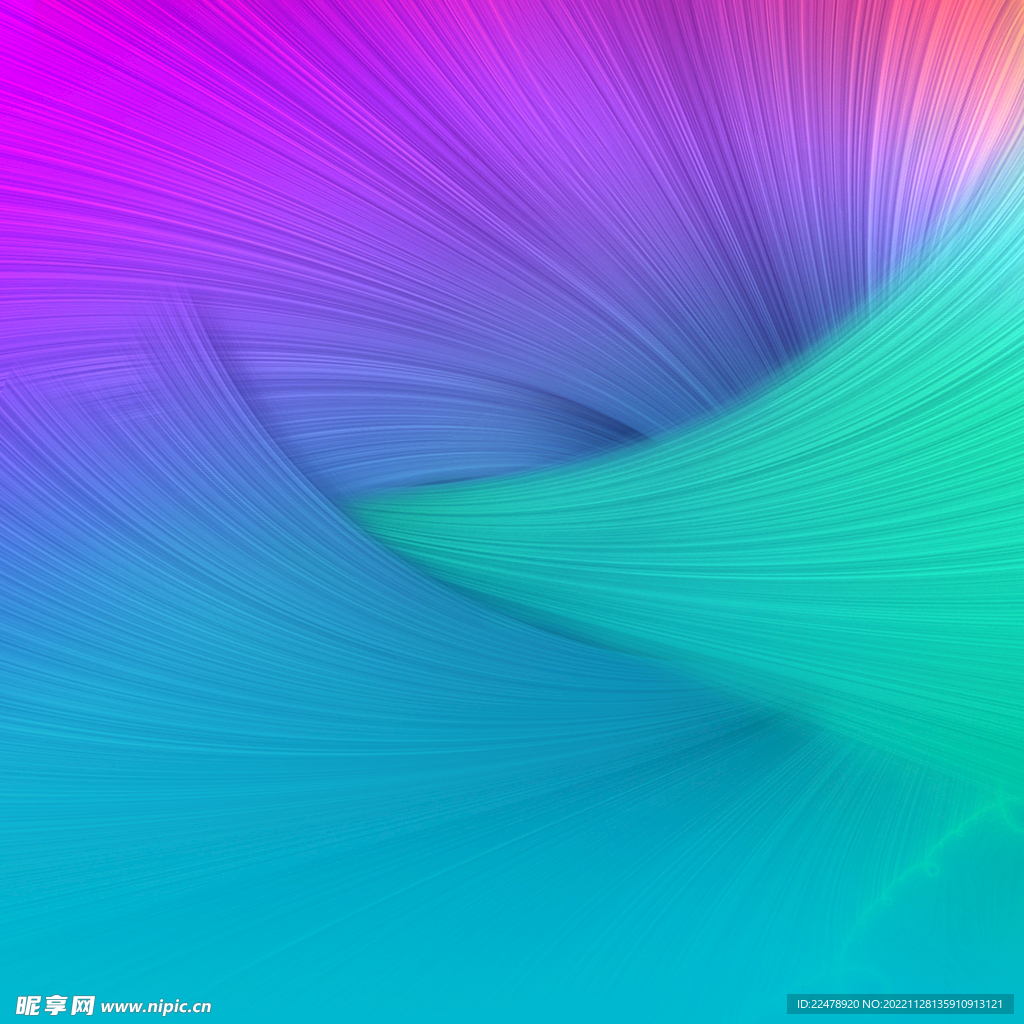This screenshot has width=1024, height=1024.
Task: Open the www.nipic.cn watermark link
Action: (156, 1007)
